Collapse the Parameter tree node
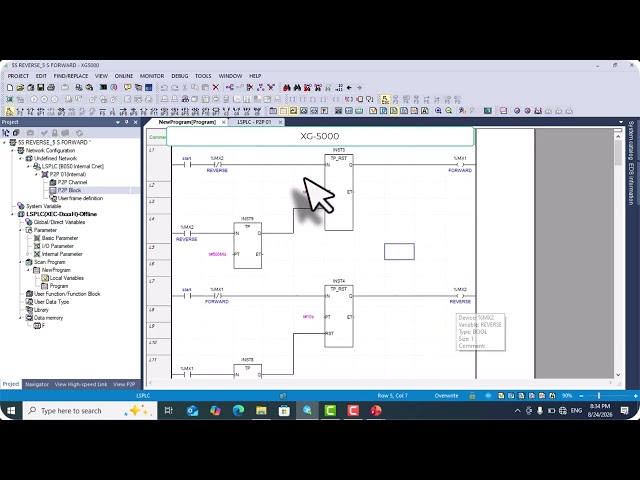Screen dimensions: 640x480 [x=20, y=230]
